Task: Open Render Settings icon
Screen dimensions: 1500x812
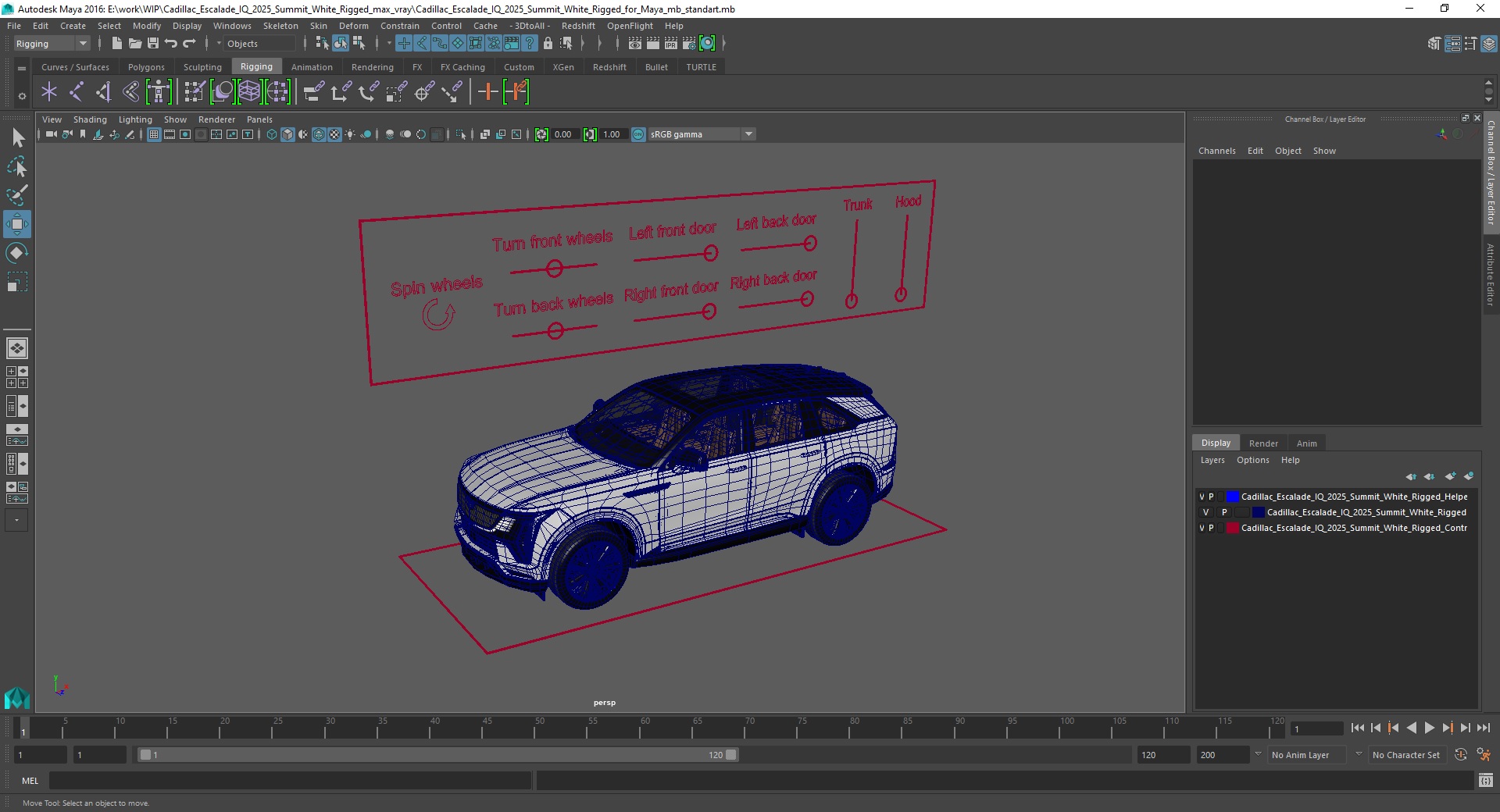Action: 689,44
